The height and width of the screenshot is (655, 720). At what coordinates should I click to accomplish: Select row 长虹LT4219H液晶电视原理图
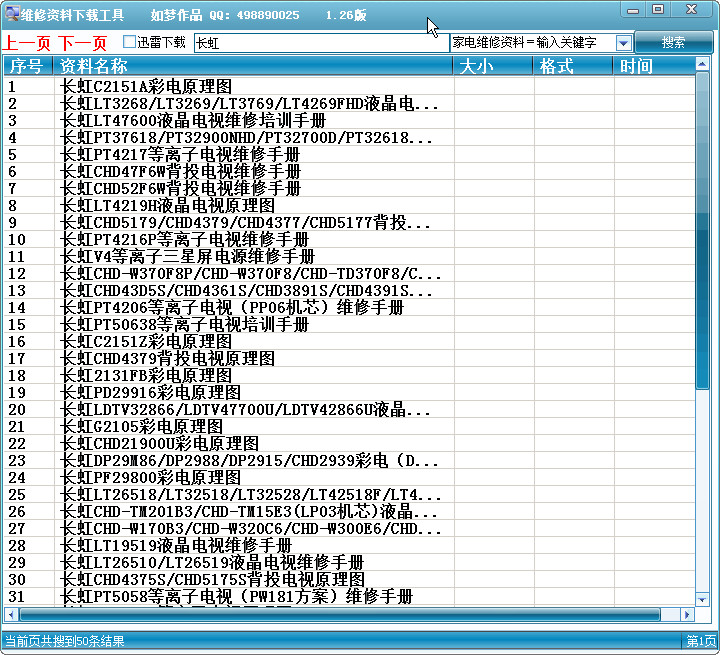click(x=349, y=205)
